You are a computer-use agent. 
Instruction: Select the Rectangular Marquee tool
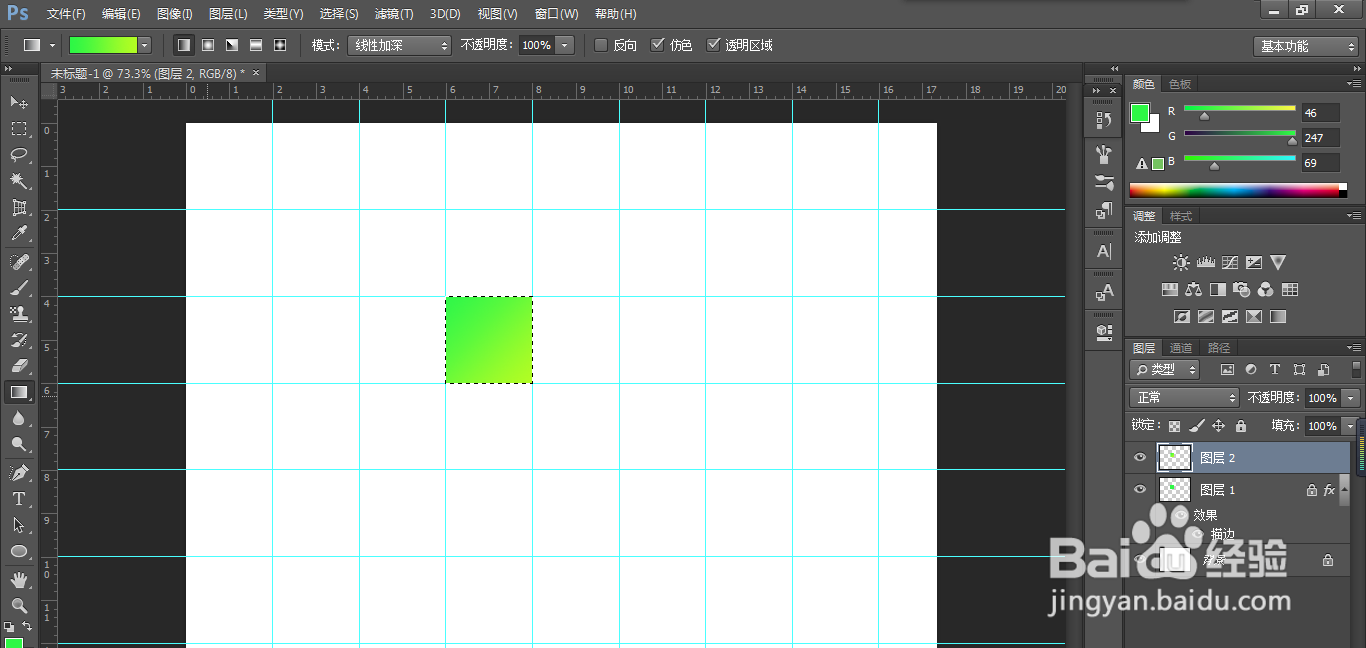pyautogui.click(x=19, y=128)
